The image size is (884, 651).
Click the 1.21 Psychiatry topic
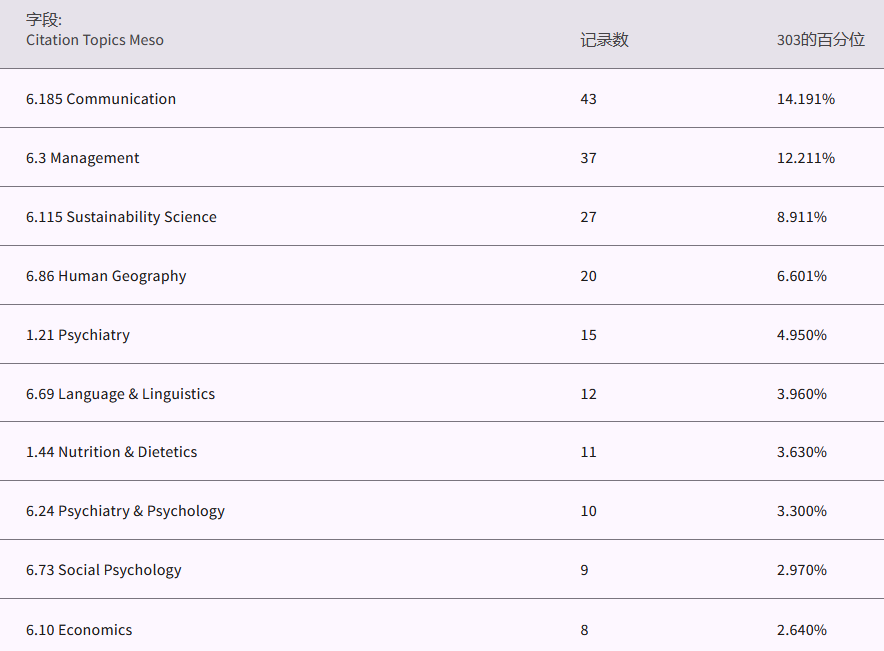click(78, 335)
